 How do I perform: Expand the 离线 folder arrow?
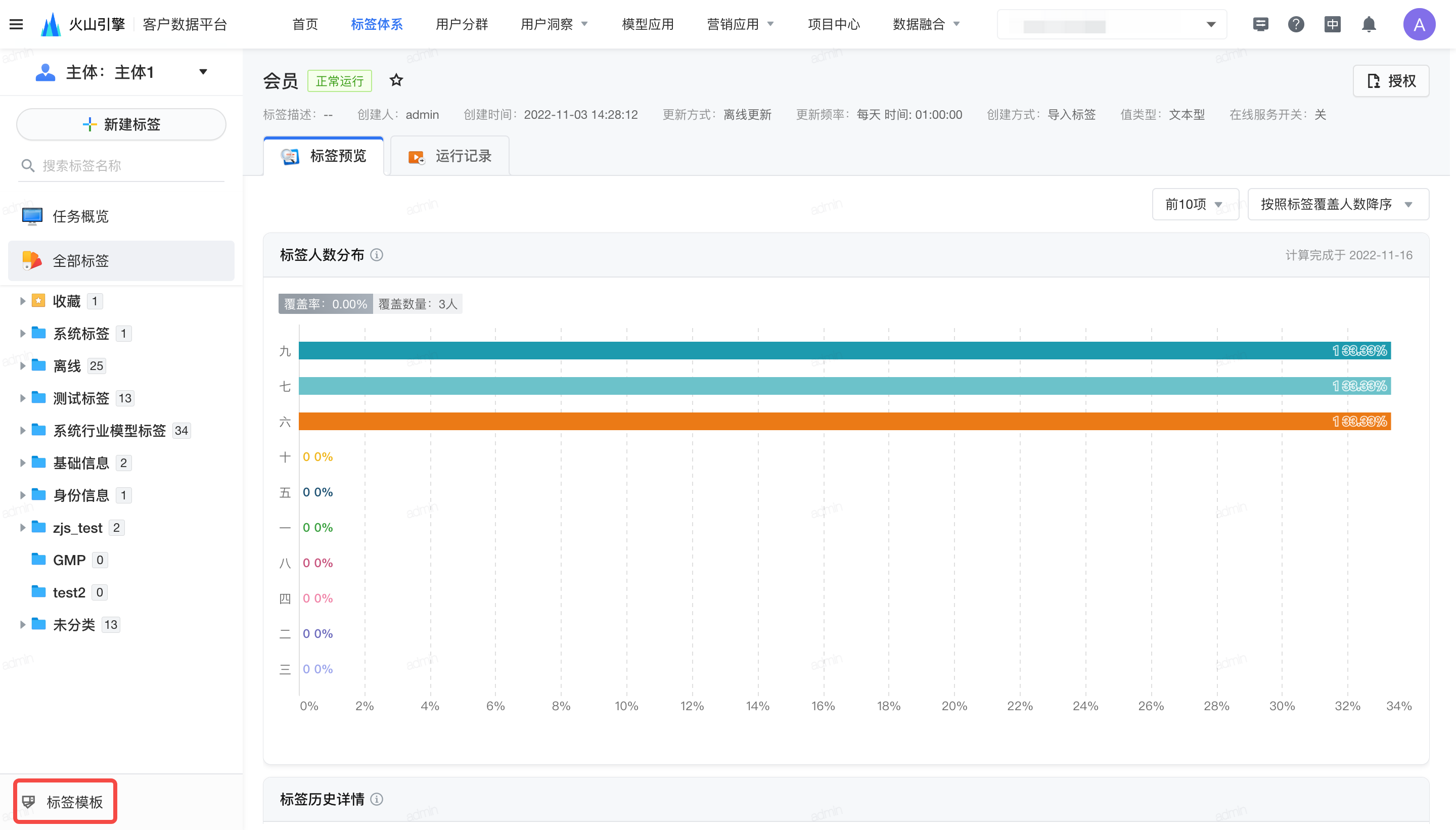(x=22, y=366)
